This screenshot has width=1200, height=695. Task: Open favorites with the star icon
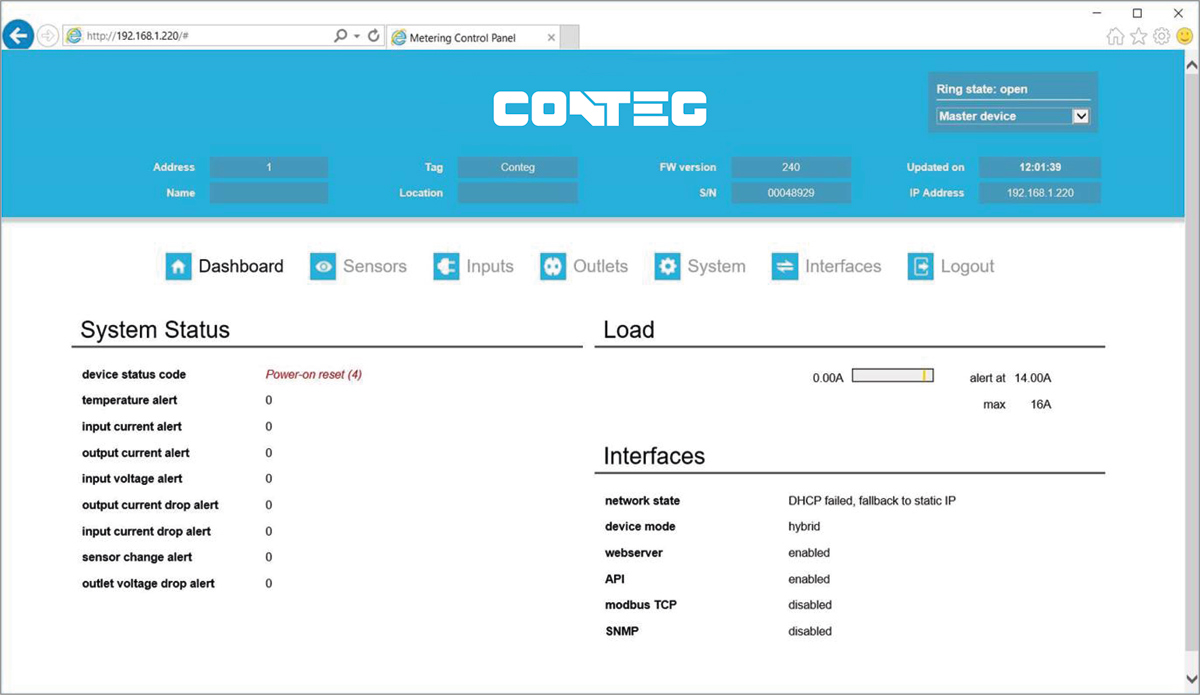[1139, 36]
